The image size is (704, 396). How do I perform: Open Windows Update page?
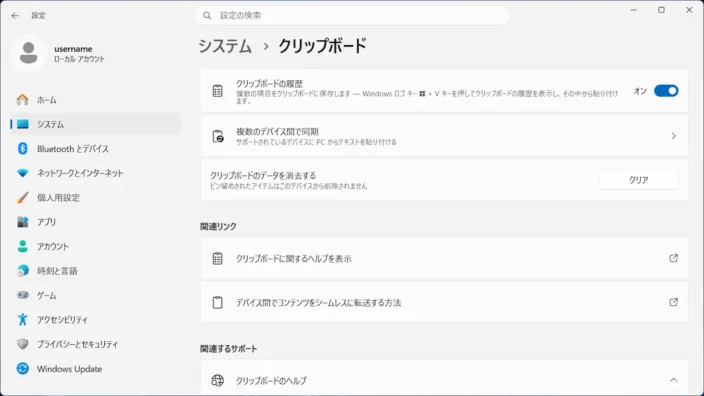(95, 369)
